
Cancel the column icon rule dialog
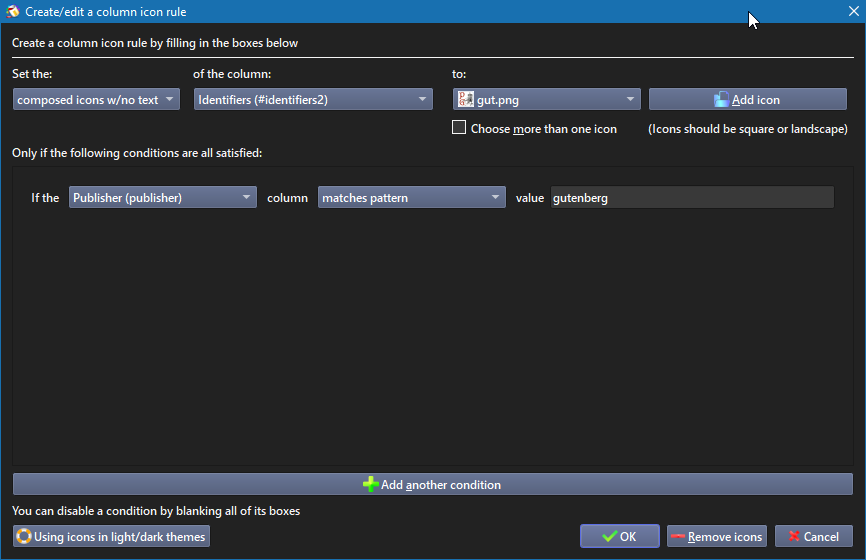(814, 536)
